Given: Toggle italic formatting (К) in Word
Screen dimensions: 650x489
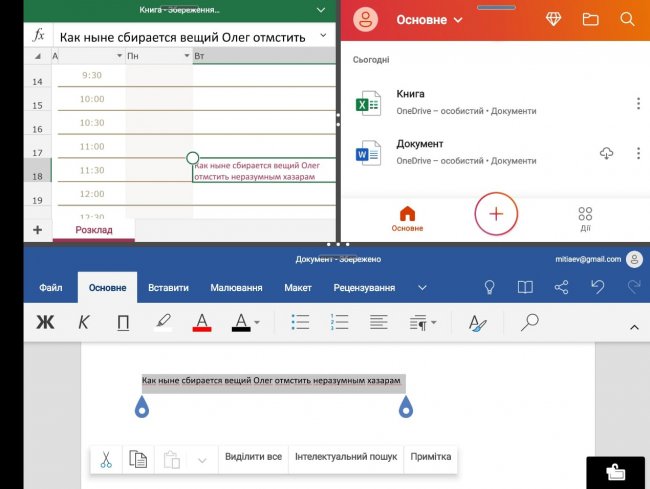Looking at the screenshot, I should point(84,322).
